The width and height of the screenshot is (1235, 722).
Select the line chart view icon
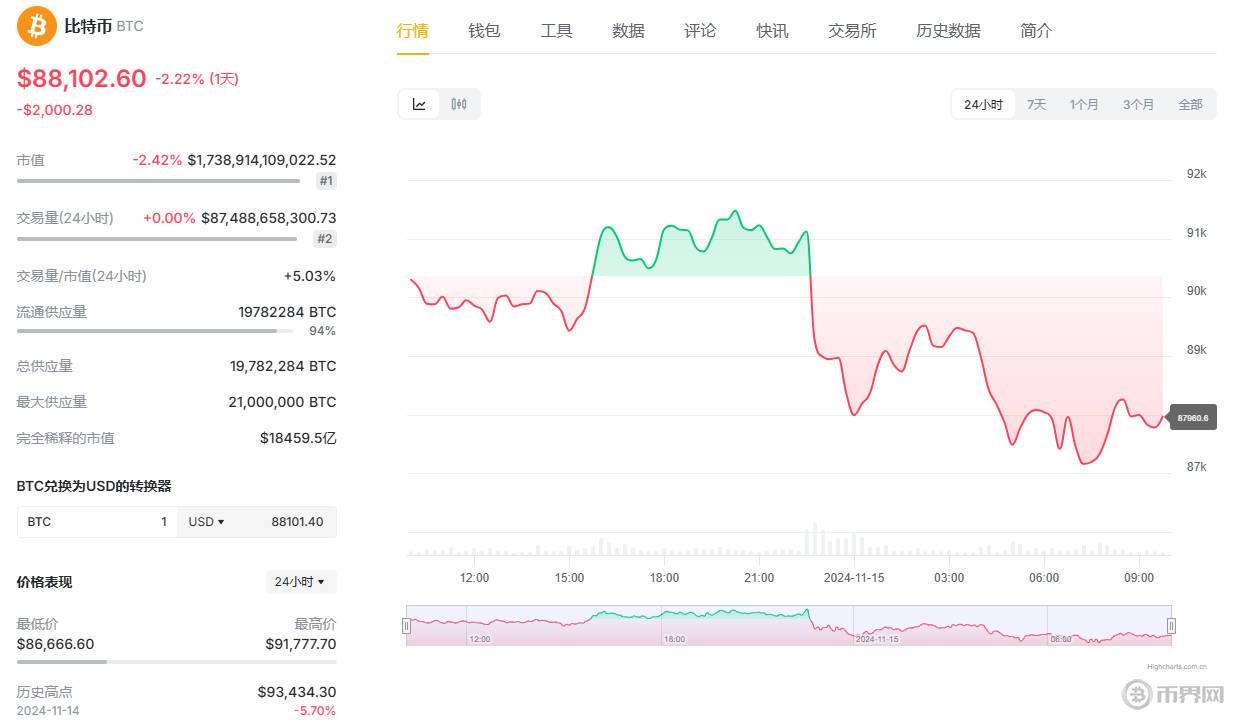click(x=419, y=103)
